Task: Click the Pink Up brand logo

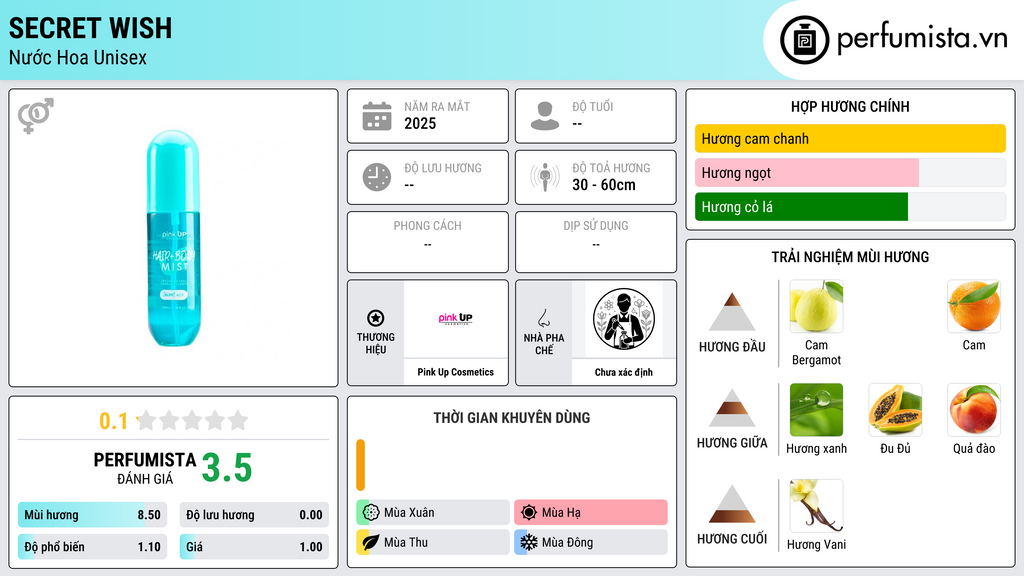Action: pyautogui.click(x=455, y=319)
